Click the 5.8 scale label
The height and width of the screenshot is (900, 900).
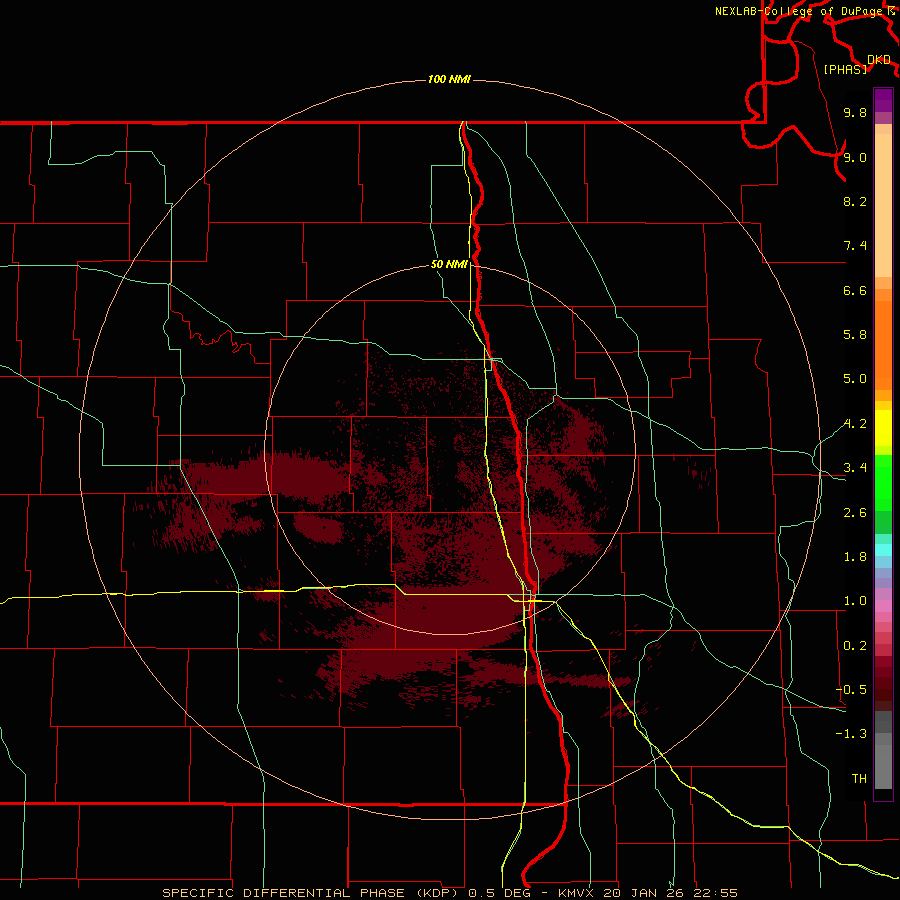(855, 335)
